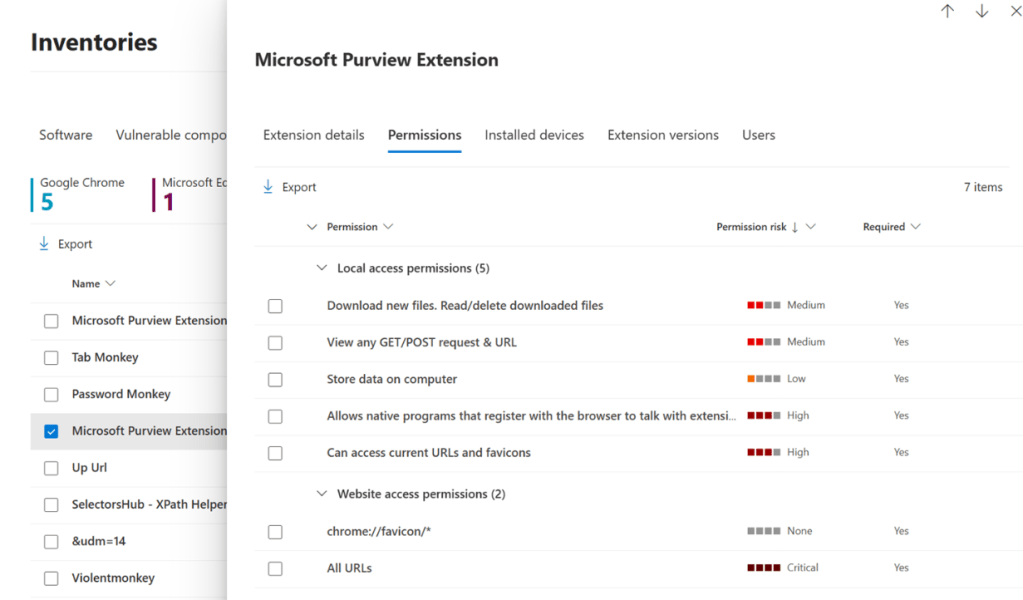The image size is (1023, 600).
Task: Open the Extension versions tab
Action: coord(662,135)
